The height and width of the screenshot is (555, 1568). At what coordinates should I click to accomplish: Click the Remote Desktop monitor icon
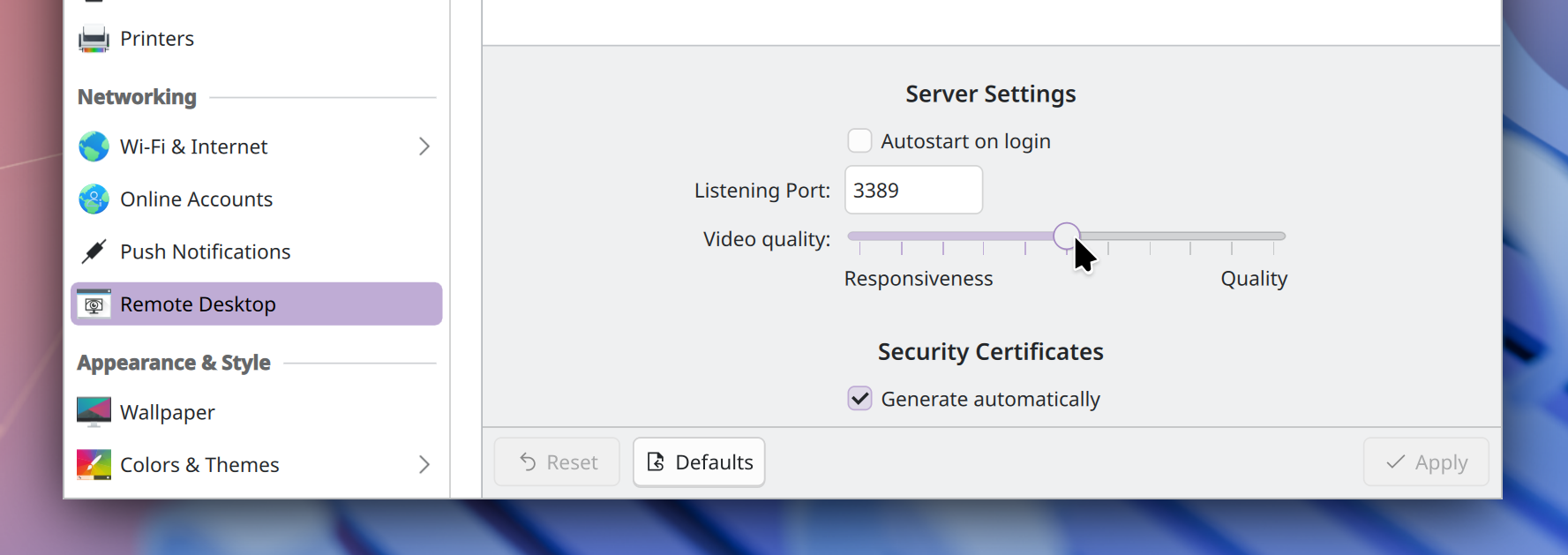[x=94, y=304]
